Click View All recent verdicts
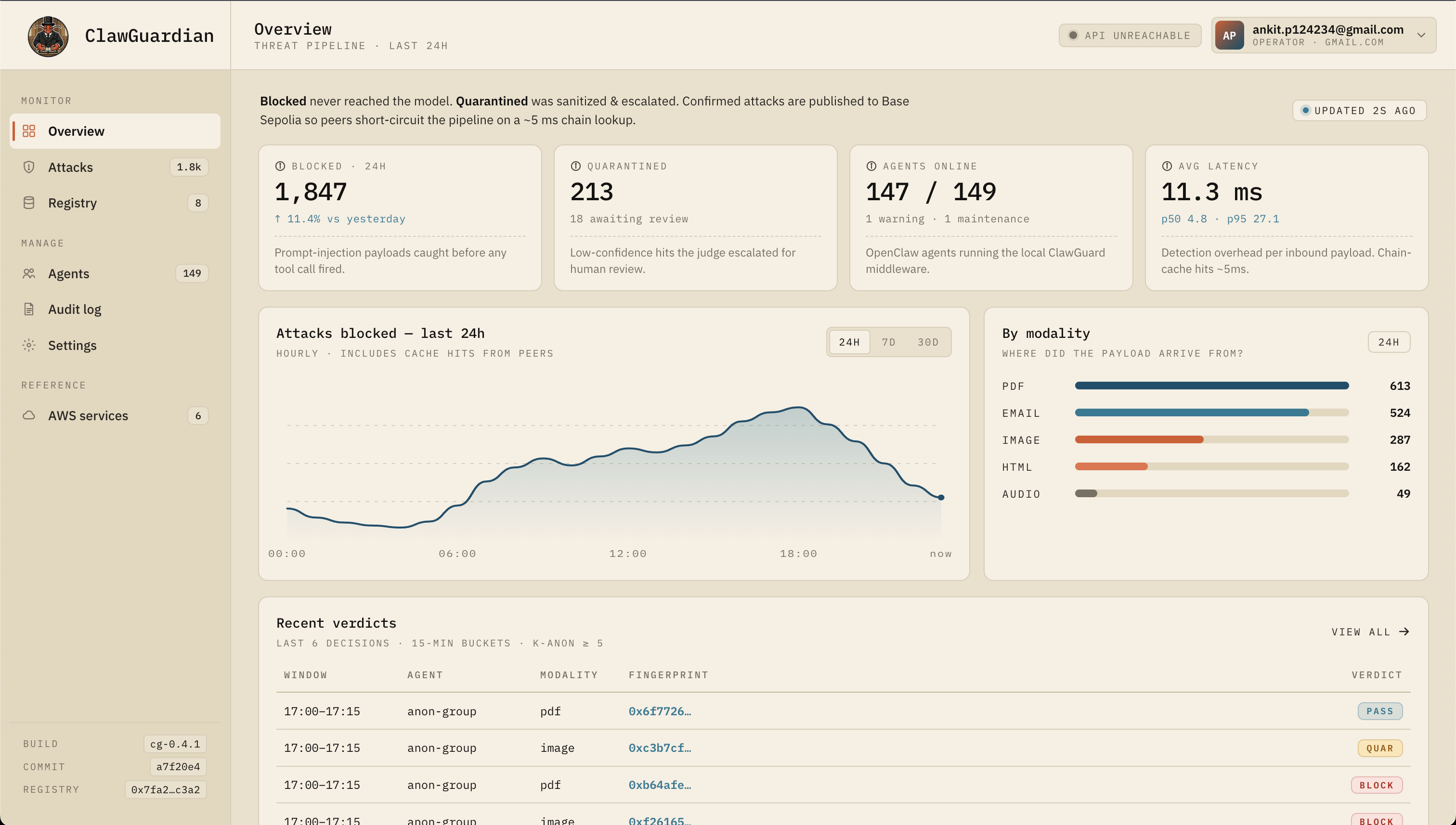Image resolution: width=1456 pixels, height=825 pixels. (x=1369, y=632)
